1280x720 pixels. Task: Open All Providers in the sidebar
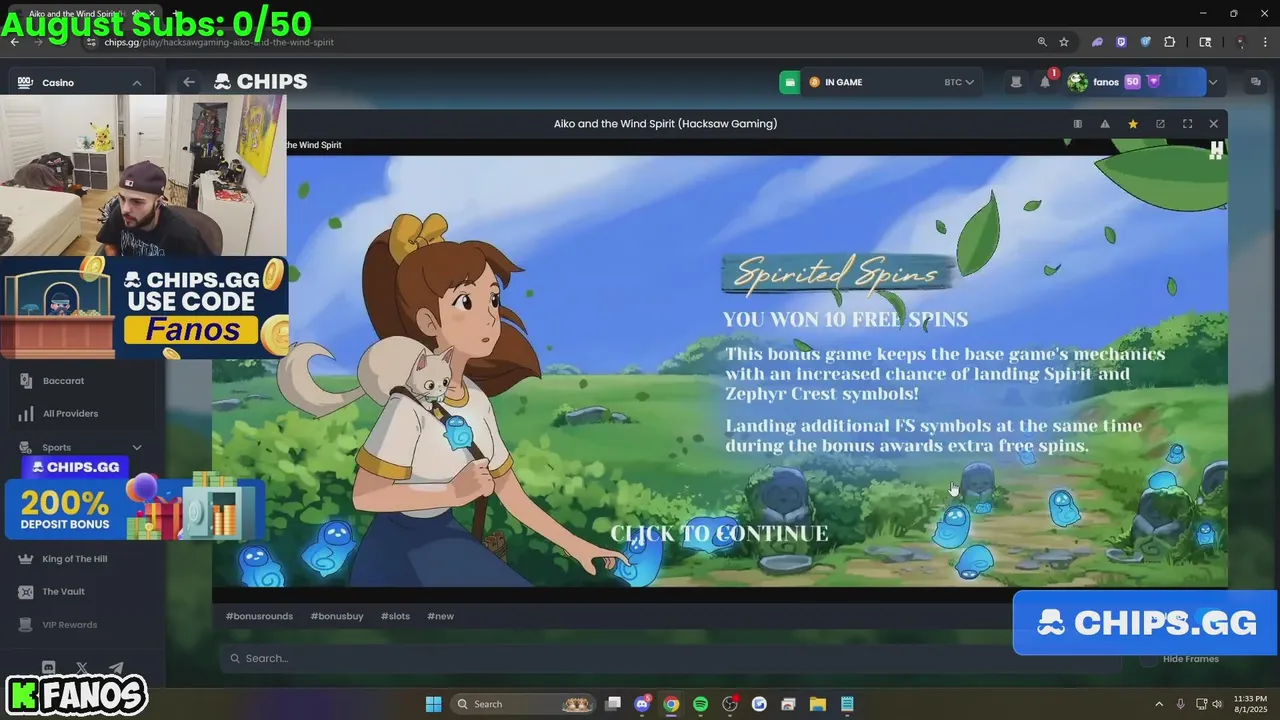click(70, 414)
